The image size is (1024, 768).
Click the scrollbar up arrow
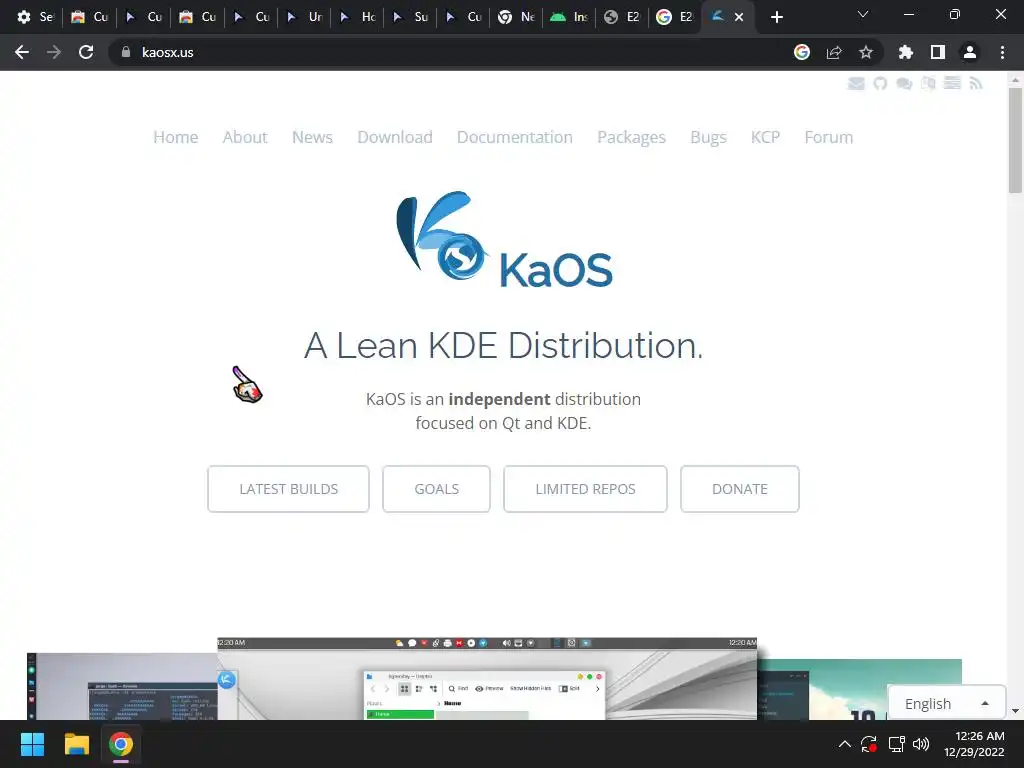pos(1015,80)
